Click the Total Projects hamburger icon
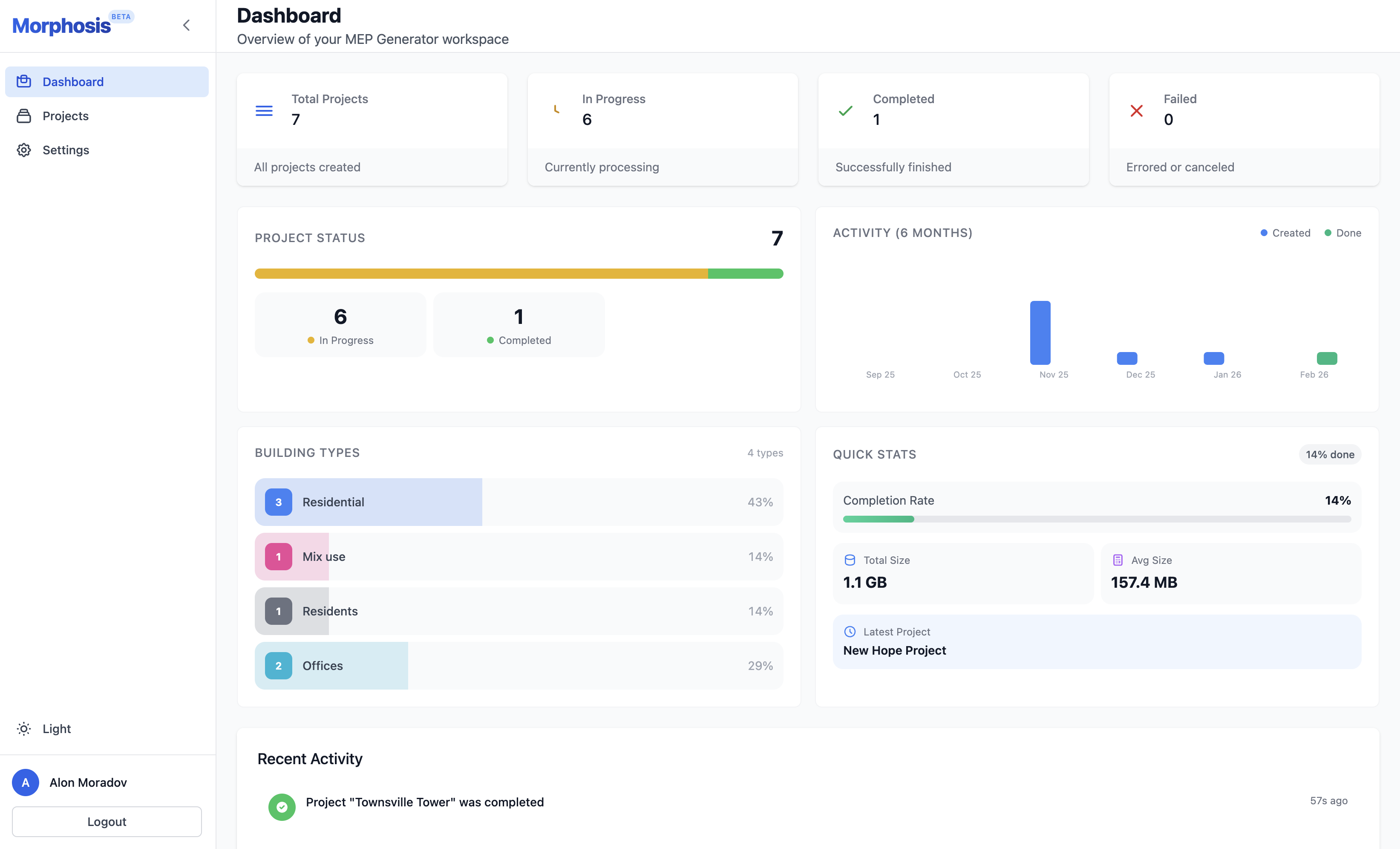 pos(264,111)
